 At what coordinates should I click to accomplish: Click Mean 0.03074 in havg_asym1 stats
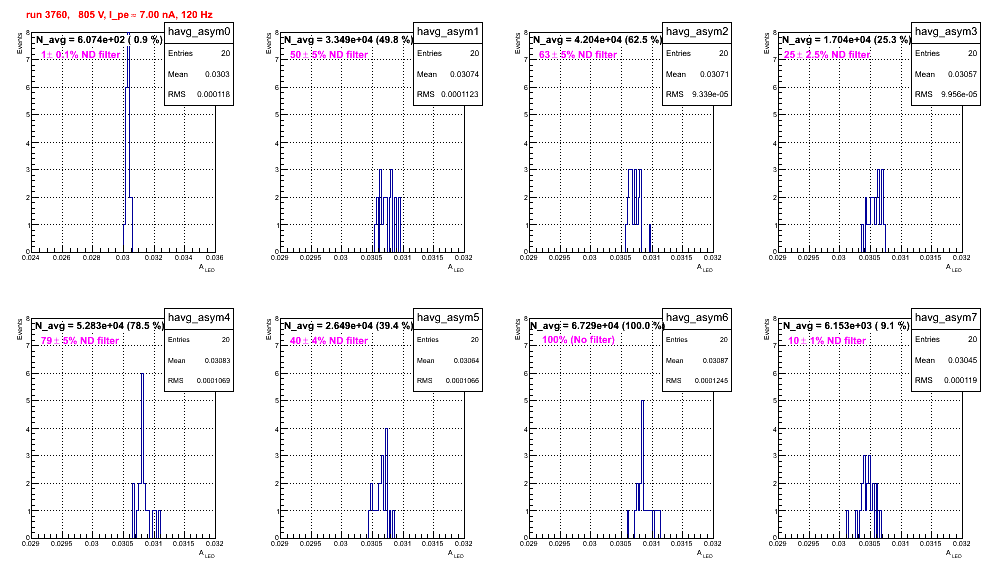pos(448,74)
